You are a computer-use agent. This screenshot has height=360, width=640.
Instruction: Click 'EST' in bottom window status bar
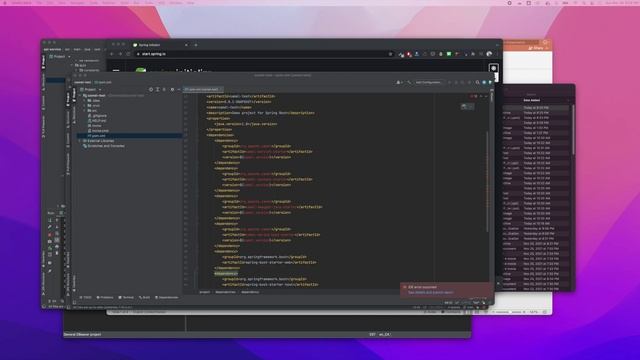pyautogui.click(x=372, y=335)
